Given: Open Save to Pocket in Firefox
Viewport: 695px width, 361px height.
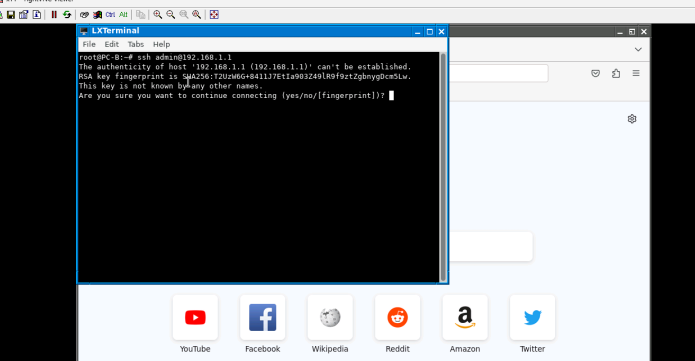Looking at the screenshot, I should [x=596, y=73].
